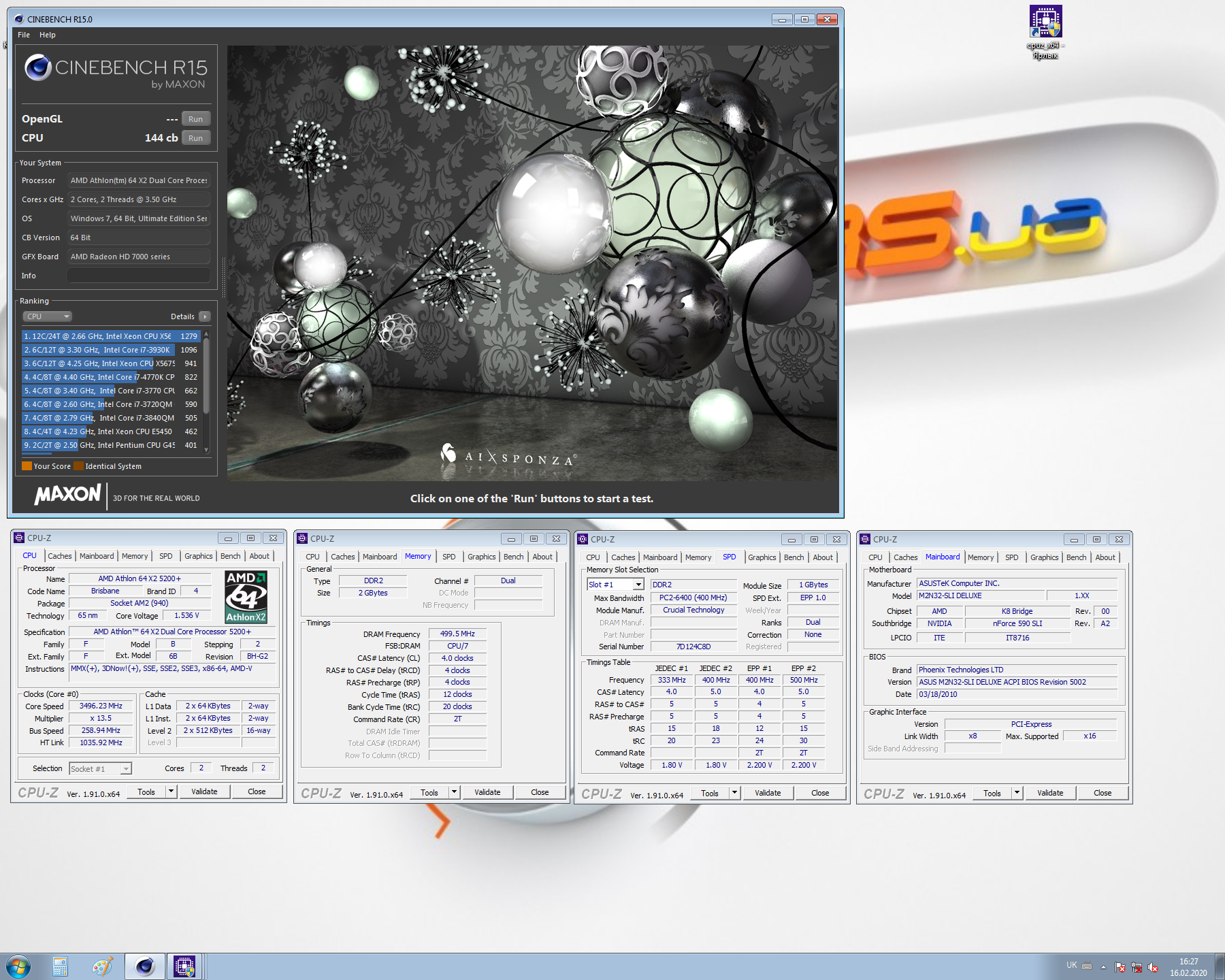1225x980 pixels.
Task: Click the Cinebench R15 logo sphere
Action: (x=38, y=67)
